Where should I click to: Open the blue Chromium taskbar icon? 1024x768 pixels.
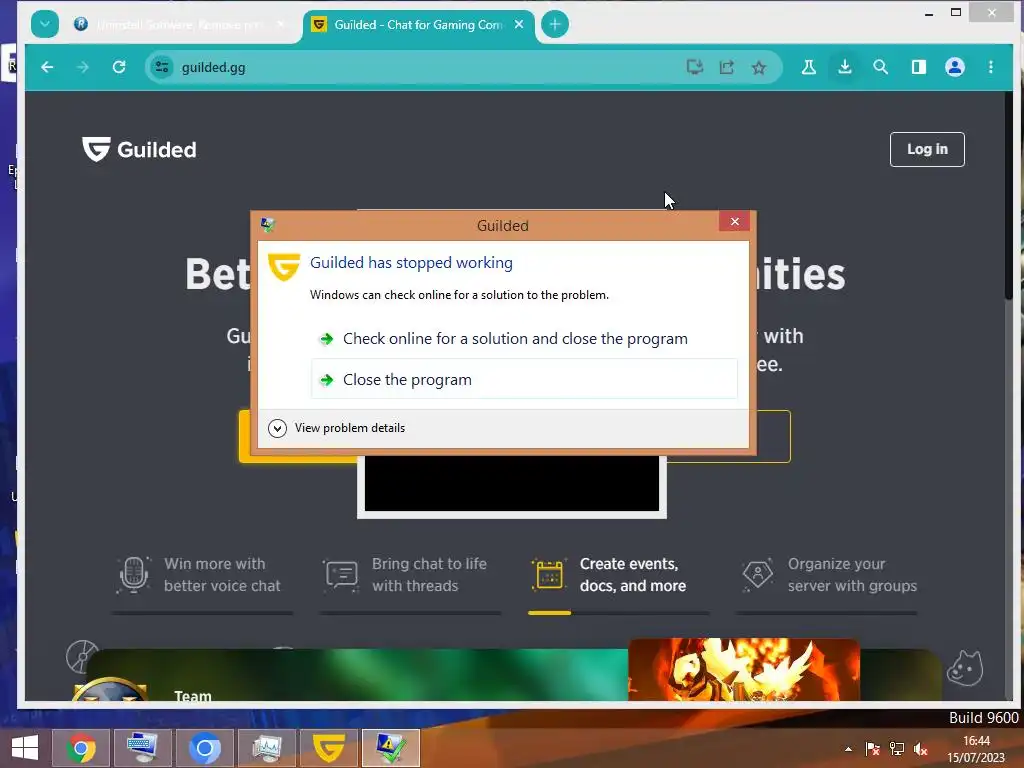coord(204,748)
